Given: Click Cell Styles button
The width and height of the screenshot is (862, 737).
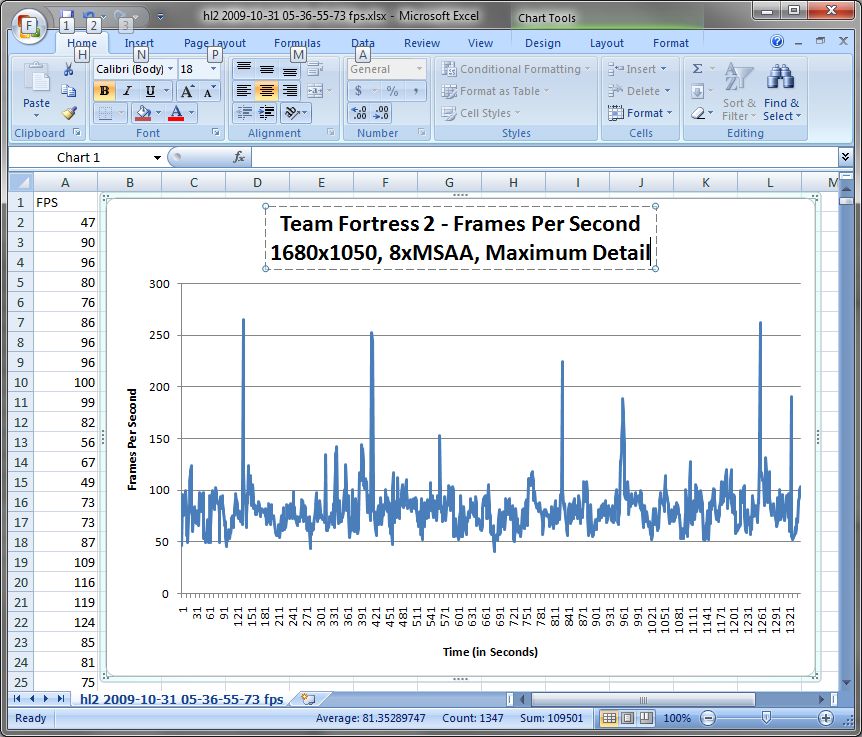Looking at the screenshot, I should [480, 113].
